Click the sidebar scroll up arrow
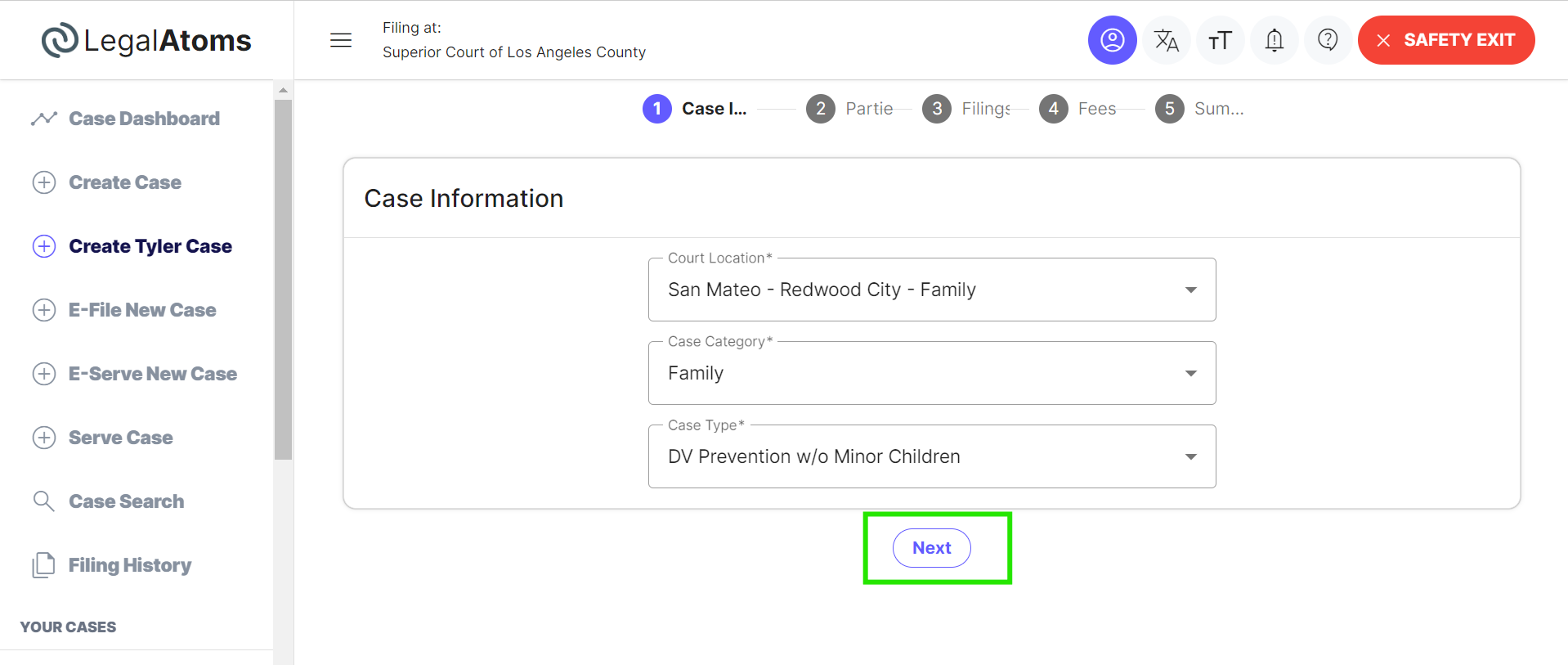 coord(283,90)
